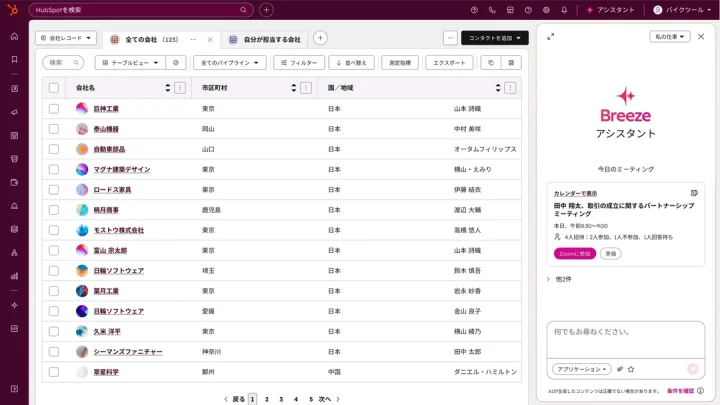Screen dimensions: 720x405
Task: Click the エクスポート button
Action: 449,62
